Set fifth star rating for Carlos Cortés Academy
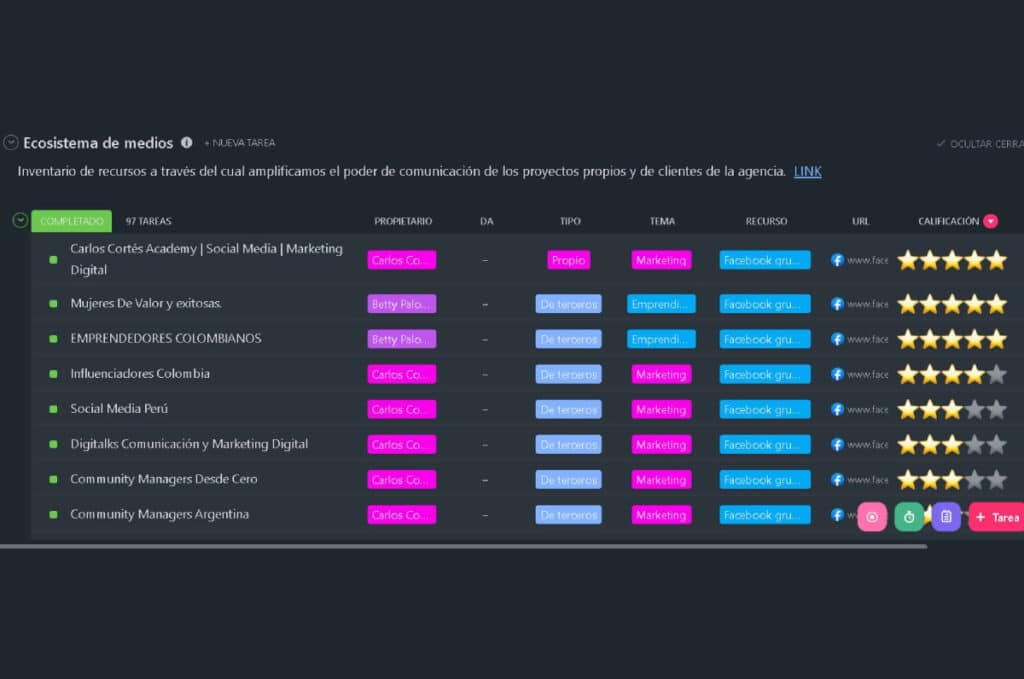This screenshot has height=679, width=1024. 997,260
